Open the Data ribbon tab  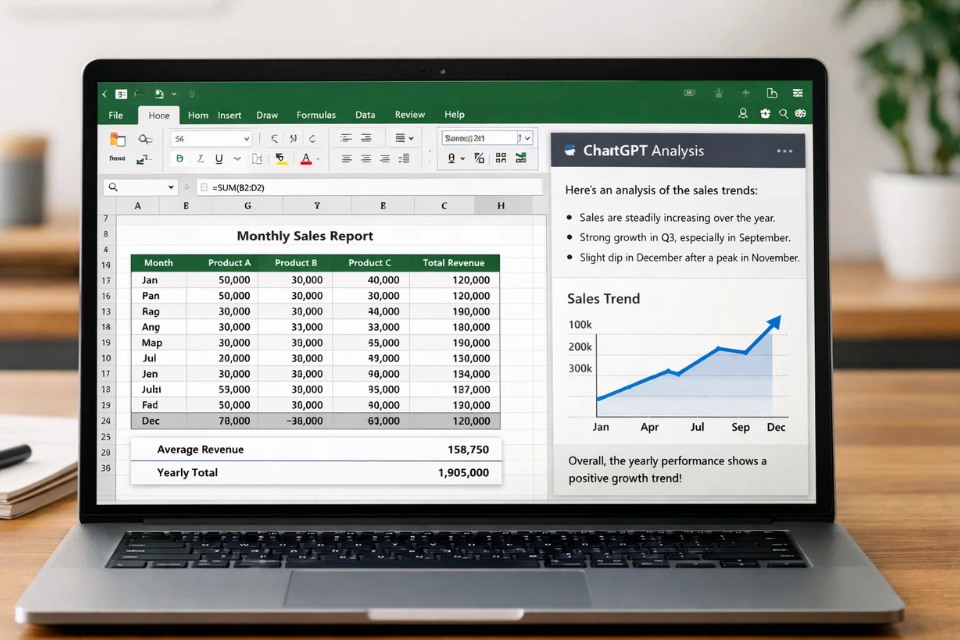tap(365, 114)
